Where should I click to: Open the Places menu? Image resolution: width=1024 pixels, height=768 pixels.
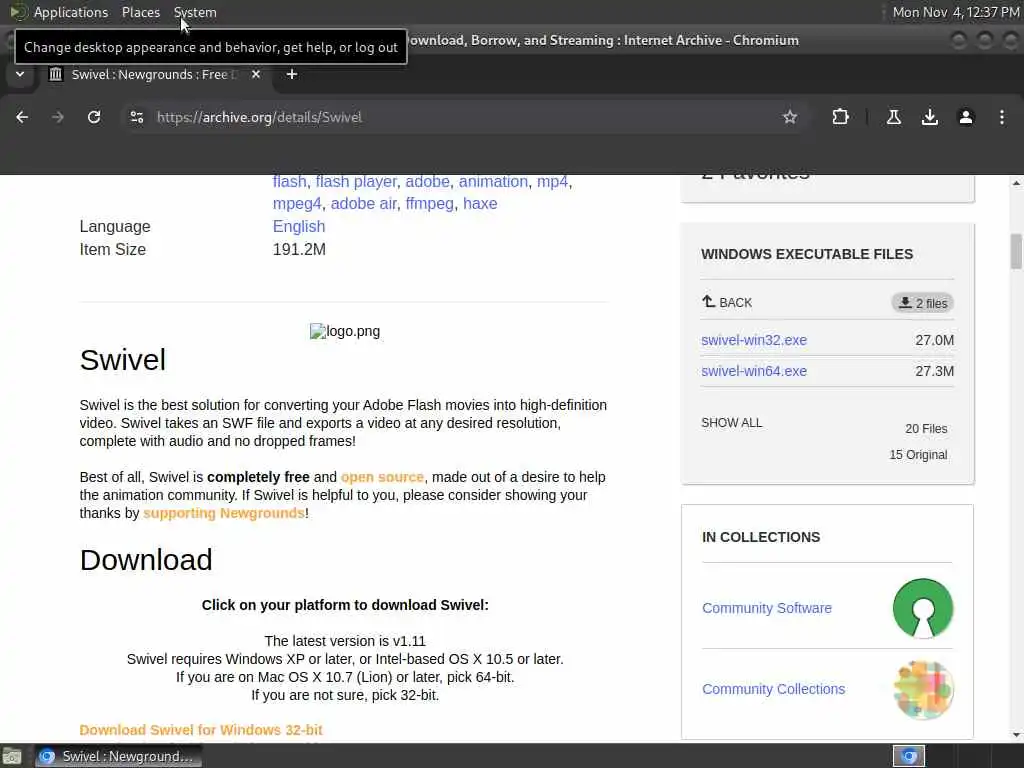[x=141, y=12]
